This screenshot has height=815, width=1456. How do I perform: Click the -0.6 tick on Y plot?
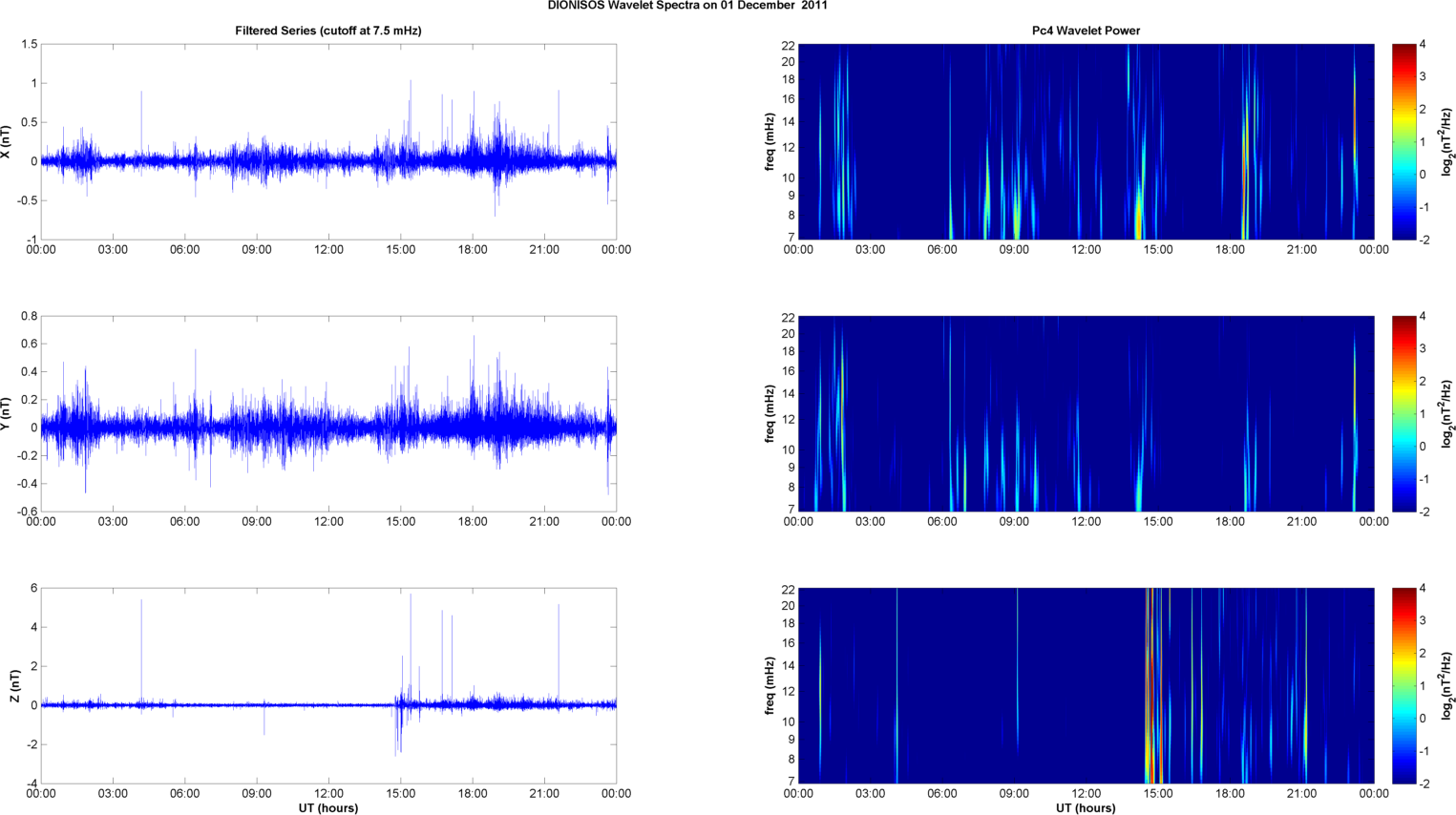[27, 512]
